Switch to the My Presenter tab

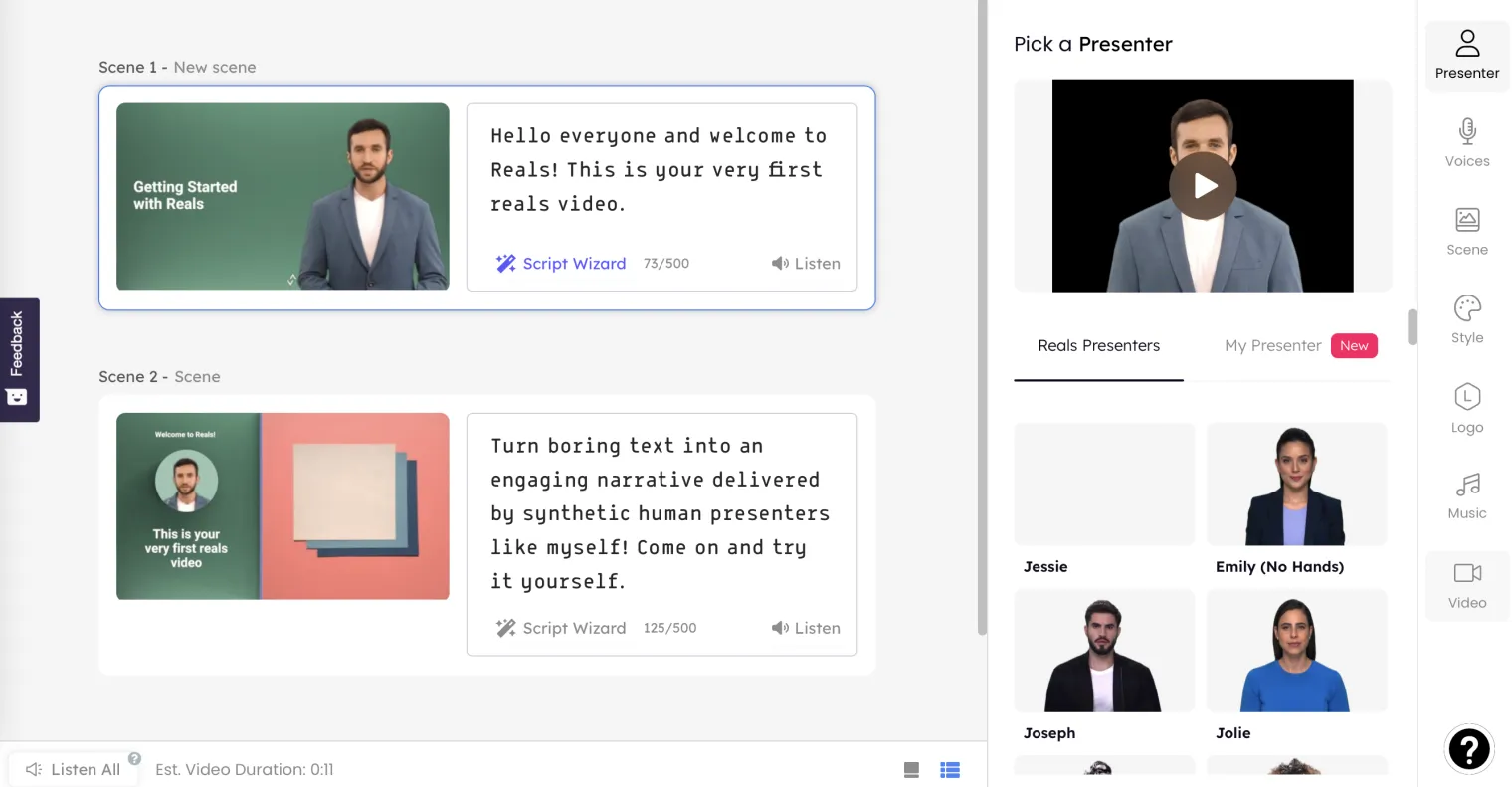1273,346
